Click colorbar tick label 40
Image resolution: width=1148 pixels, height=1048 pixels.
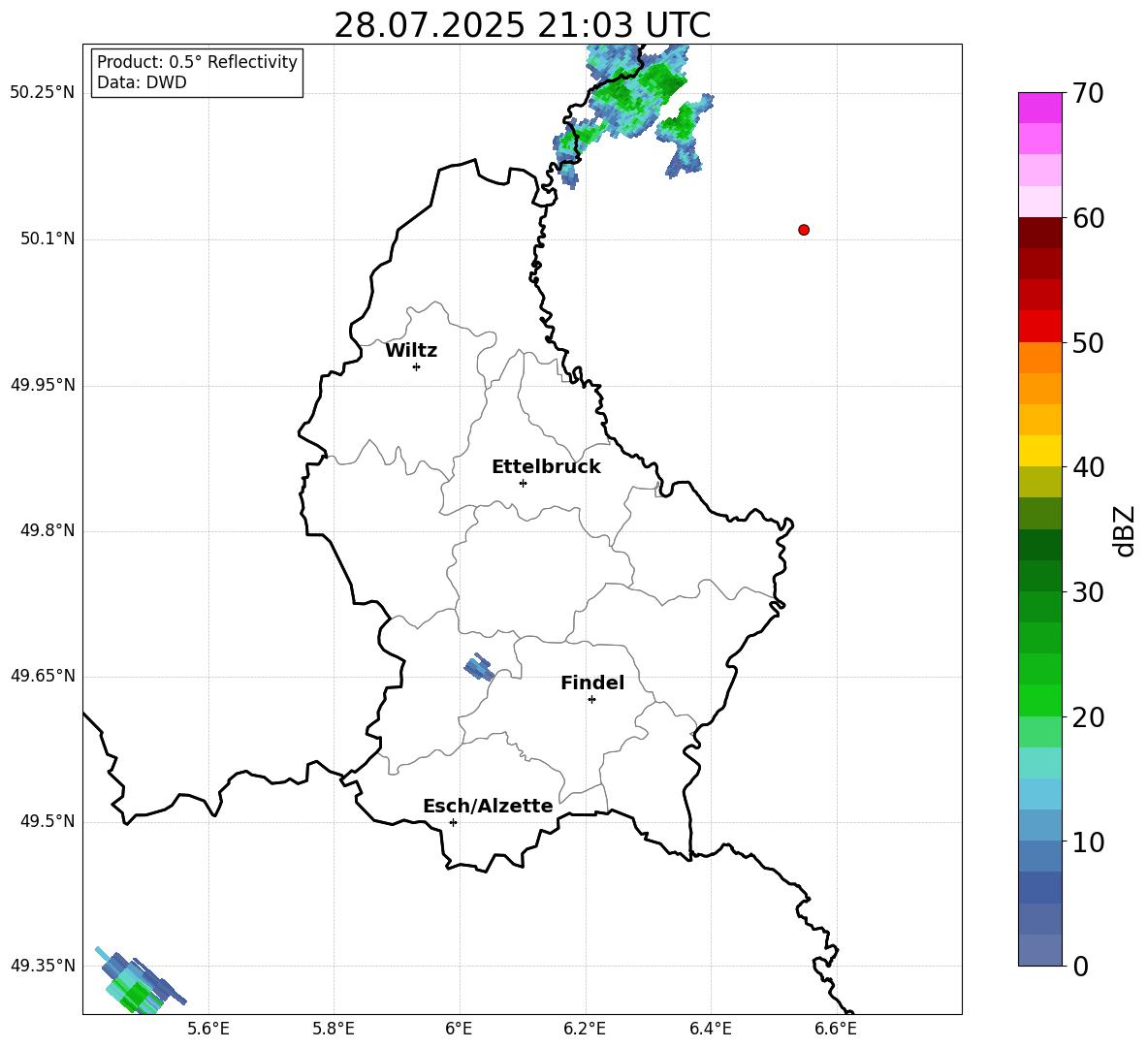coord(1088,467)
